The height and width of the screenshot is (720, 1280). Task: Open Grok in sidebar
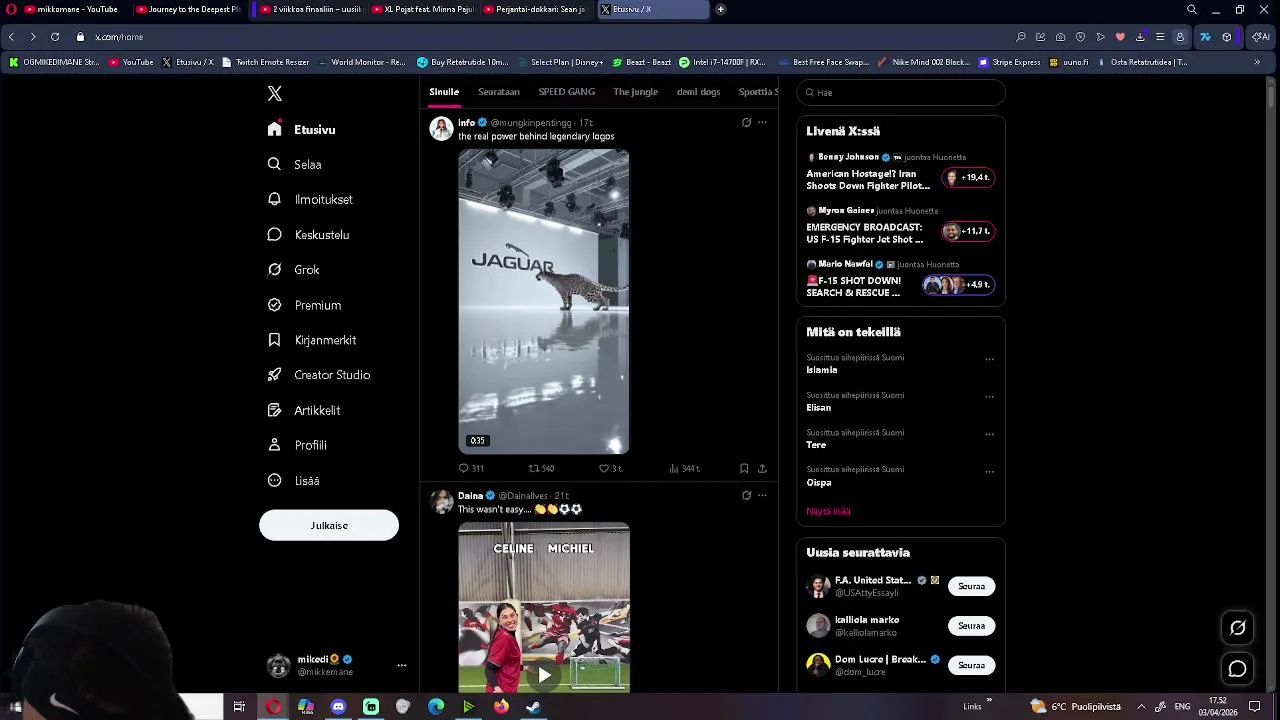tap(294, 270)
